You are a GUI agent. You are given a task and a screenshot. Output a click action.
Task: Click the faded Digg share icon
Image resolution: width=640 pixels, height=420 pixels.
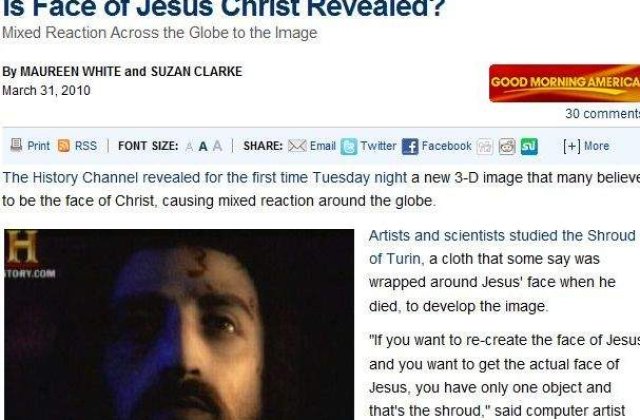tap(484, 146)
